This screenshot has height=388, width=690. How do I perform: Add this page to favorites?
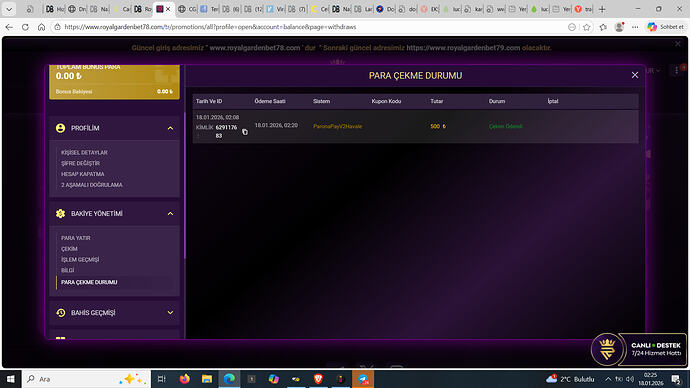pyautogui.click(x=587, y=27)
